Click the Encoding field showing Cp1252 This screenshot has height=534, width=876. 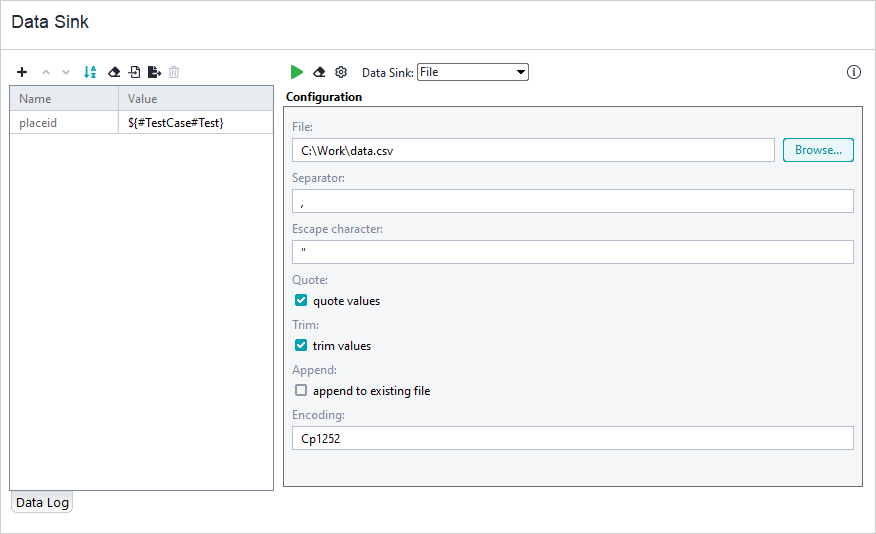(572, 438)
